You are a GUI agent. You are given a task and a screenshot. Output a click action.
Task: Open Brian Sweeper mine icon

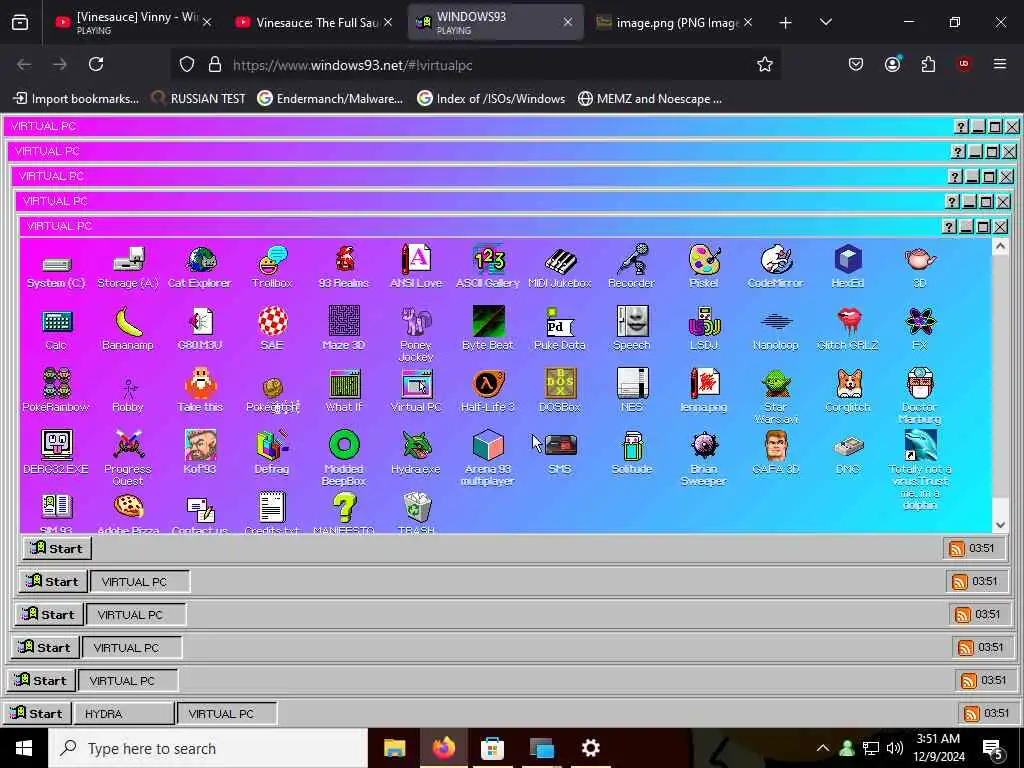pyautogui.click(x=704, y=458)
